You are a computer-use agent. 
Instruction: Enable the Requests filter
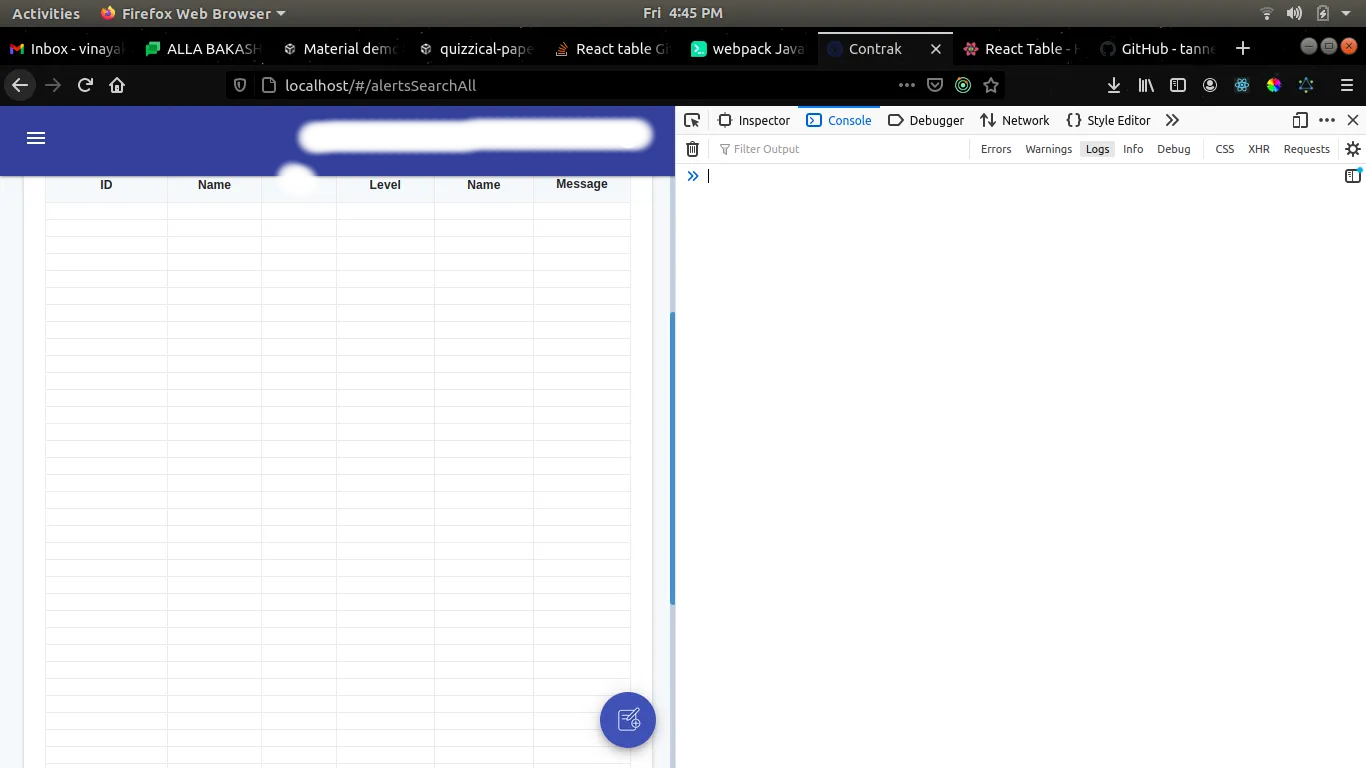(1307, 149)
